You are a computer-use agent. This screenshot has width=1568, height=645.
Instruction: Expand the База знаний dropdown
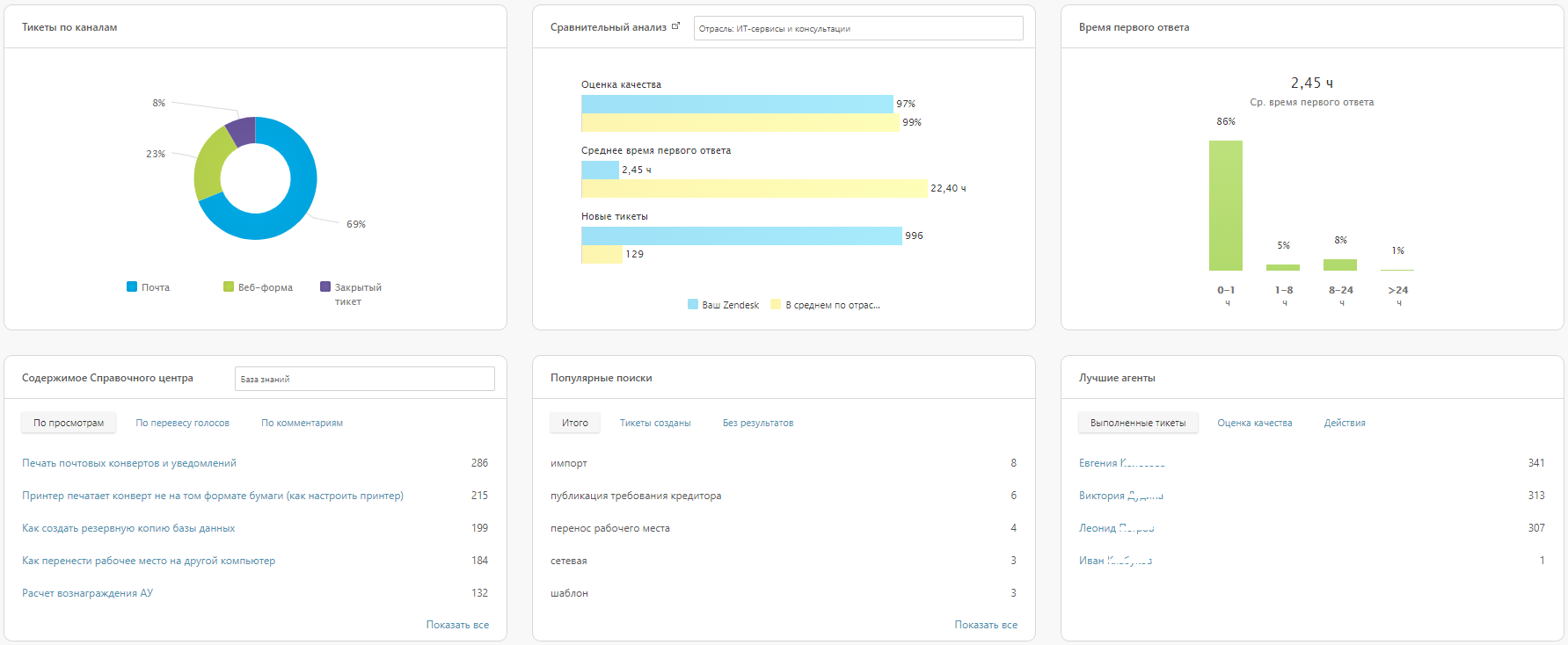[364, 379]
